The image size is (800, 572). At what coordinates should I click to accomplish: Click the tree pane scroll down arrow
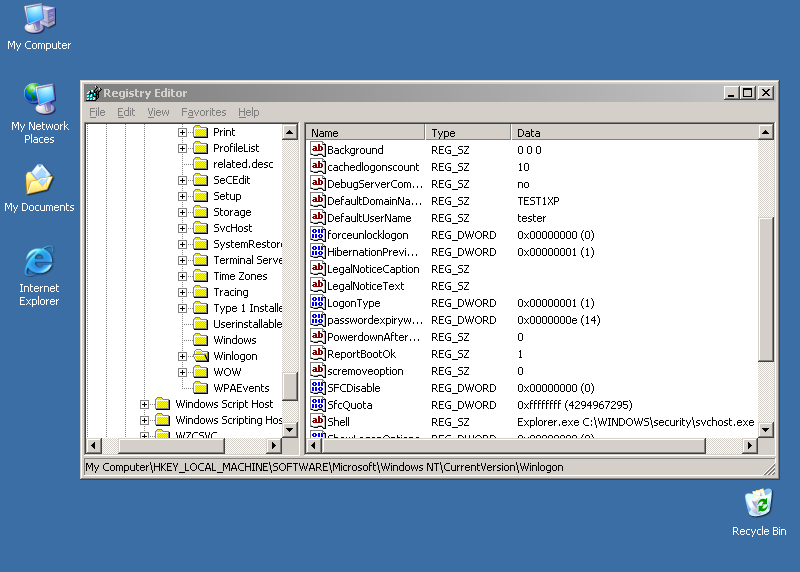click(289, 429)
